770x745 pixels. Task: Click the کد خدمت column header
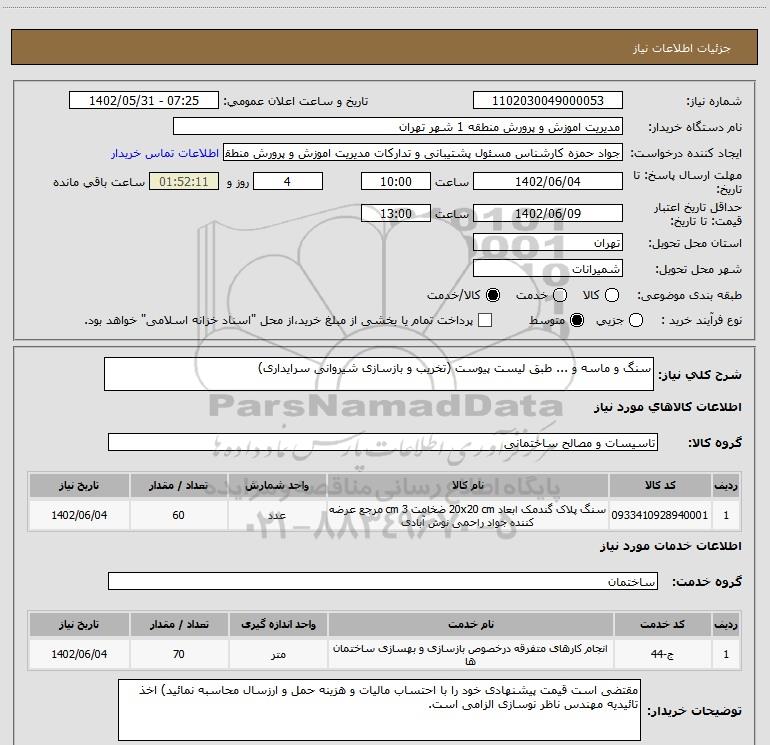662,624
